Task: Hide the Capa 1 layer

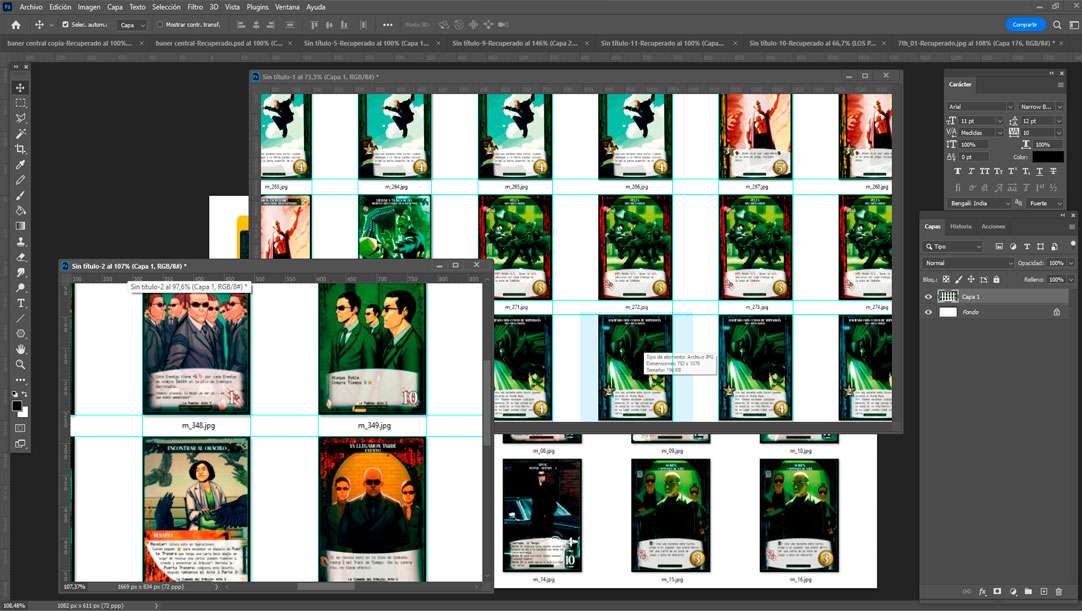Action: 928,297
